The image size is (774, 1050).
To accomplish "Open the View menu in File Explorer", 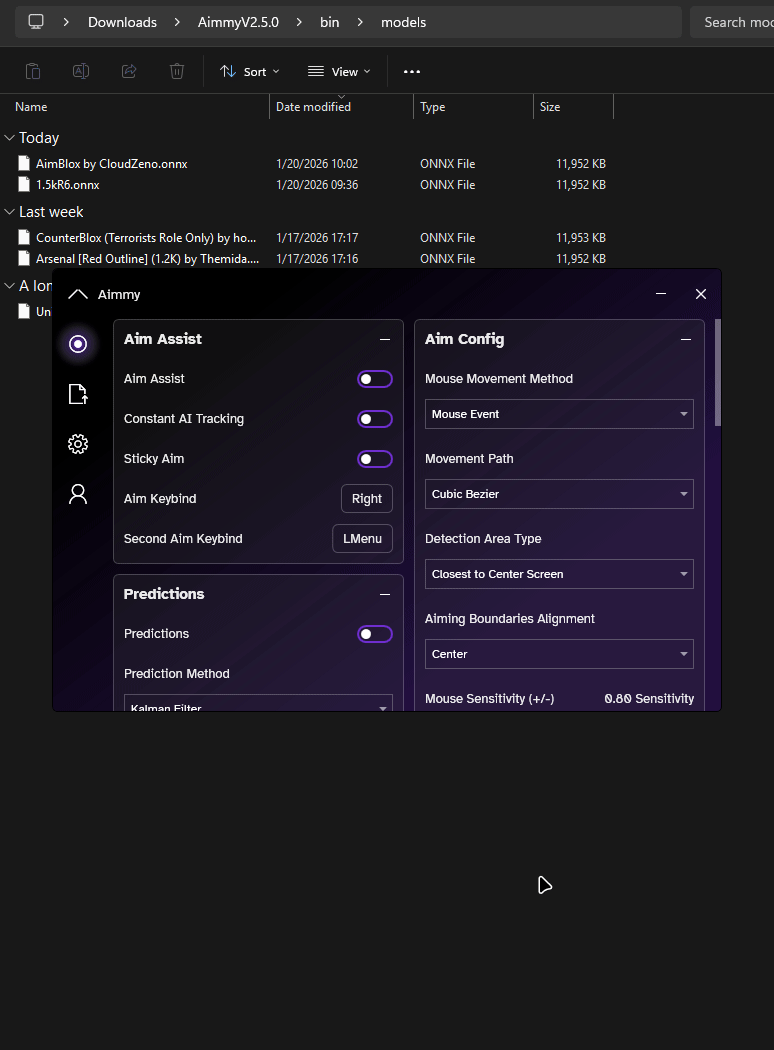I will [x=339, y=71].
